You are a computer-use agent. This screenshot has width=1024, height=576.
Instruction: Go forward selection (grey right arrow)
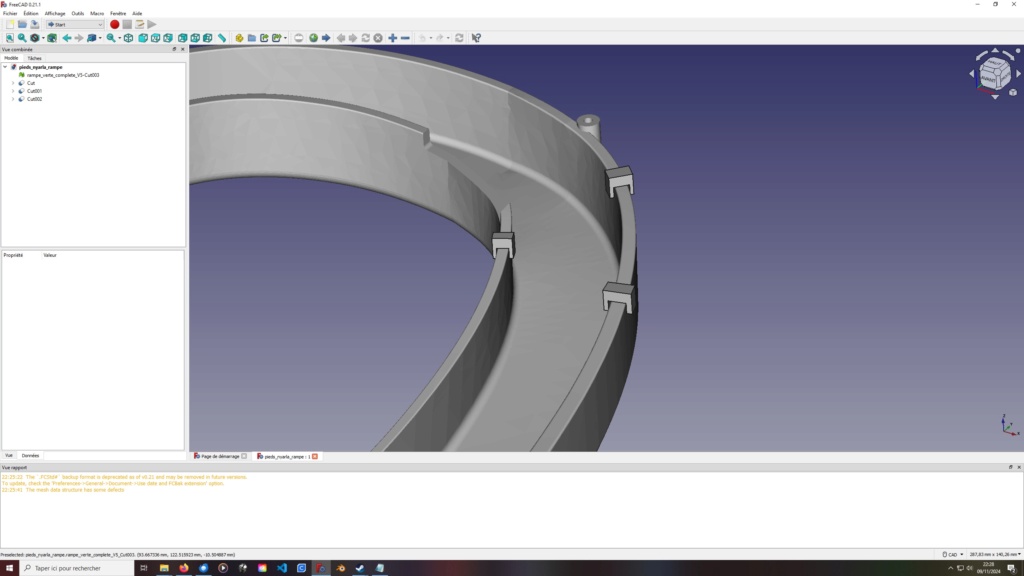[x=79, y=38]
